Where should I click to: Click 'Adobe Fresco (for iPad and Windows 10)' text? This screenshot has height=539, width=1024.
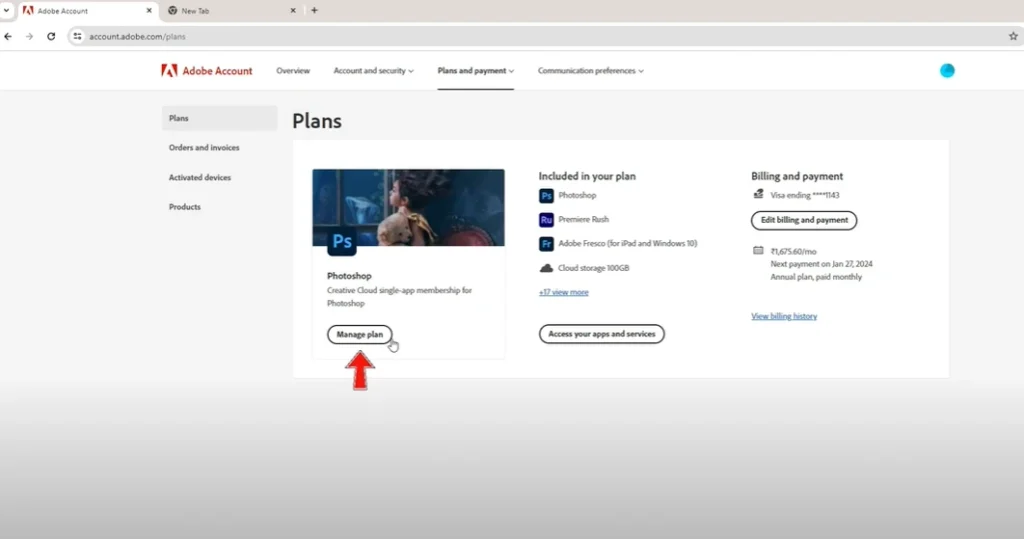(628, 244)
